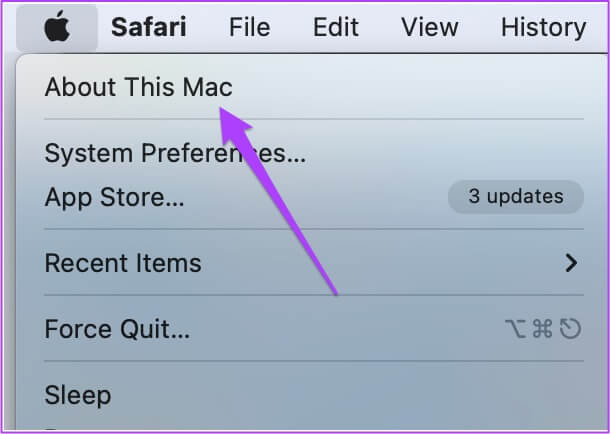Choose About This Mac
Image resolution: width=610 pixels, height=434 pixels.
[138, 87]
